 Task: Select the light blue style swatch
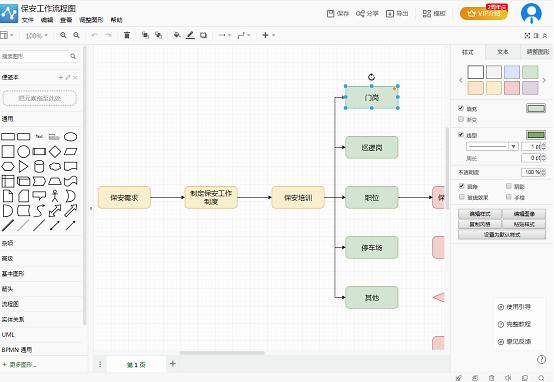tap(512, 72)
